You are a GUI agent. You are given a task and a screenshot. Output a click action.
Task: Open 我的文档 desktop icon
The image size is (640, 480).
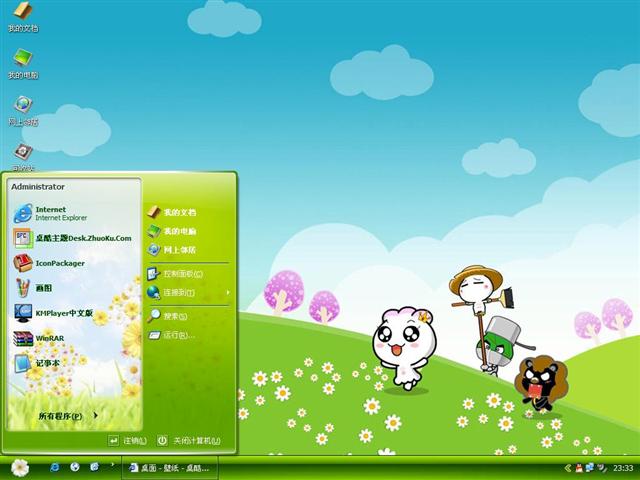[23, 17]
